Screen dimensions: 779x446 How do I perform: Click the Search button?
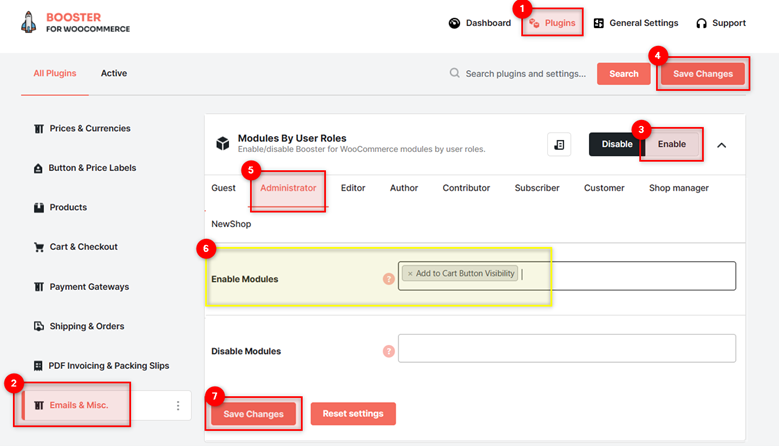pyautogui.click(x=623, y=74)
